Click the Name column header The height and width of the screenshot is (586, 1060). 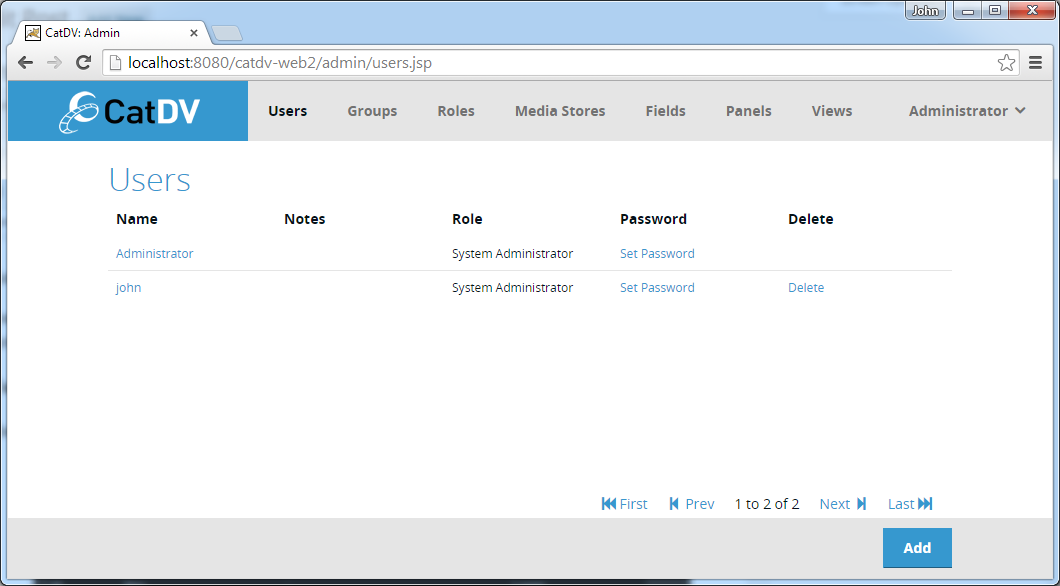tap(137, 219)
